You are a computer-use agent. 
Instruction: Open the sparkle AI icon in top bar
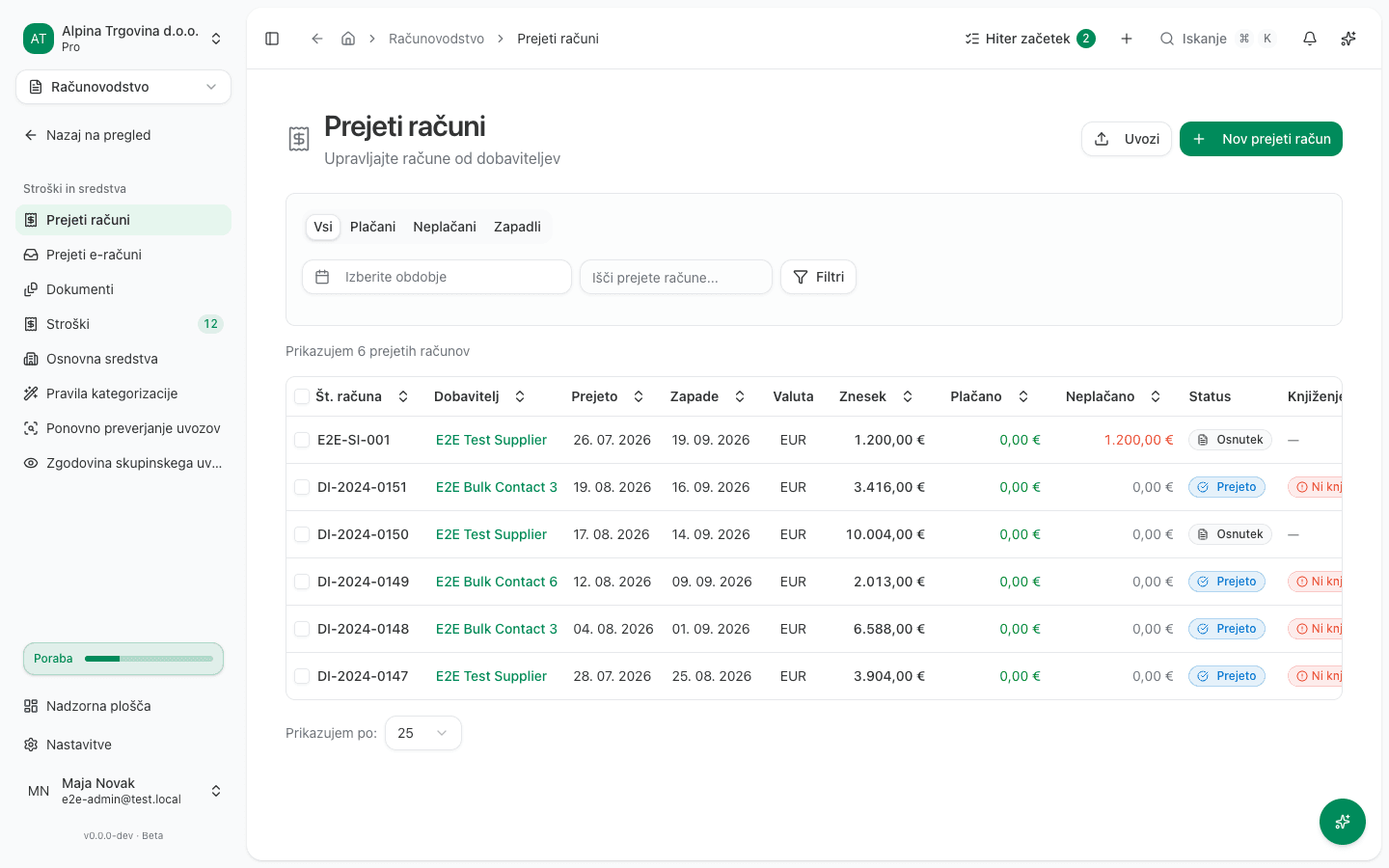point(1348,39)
